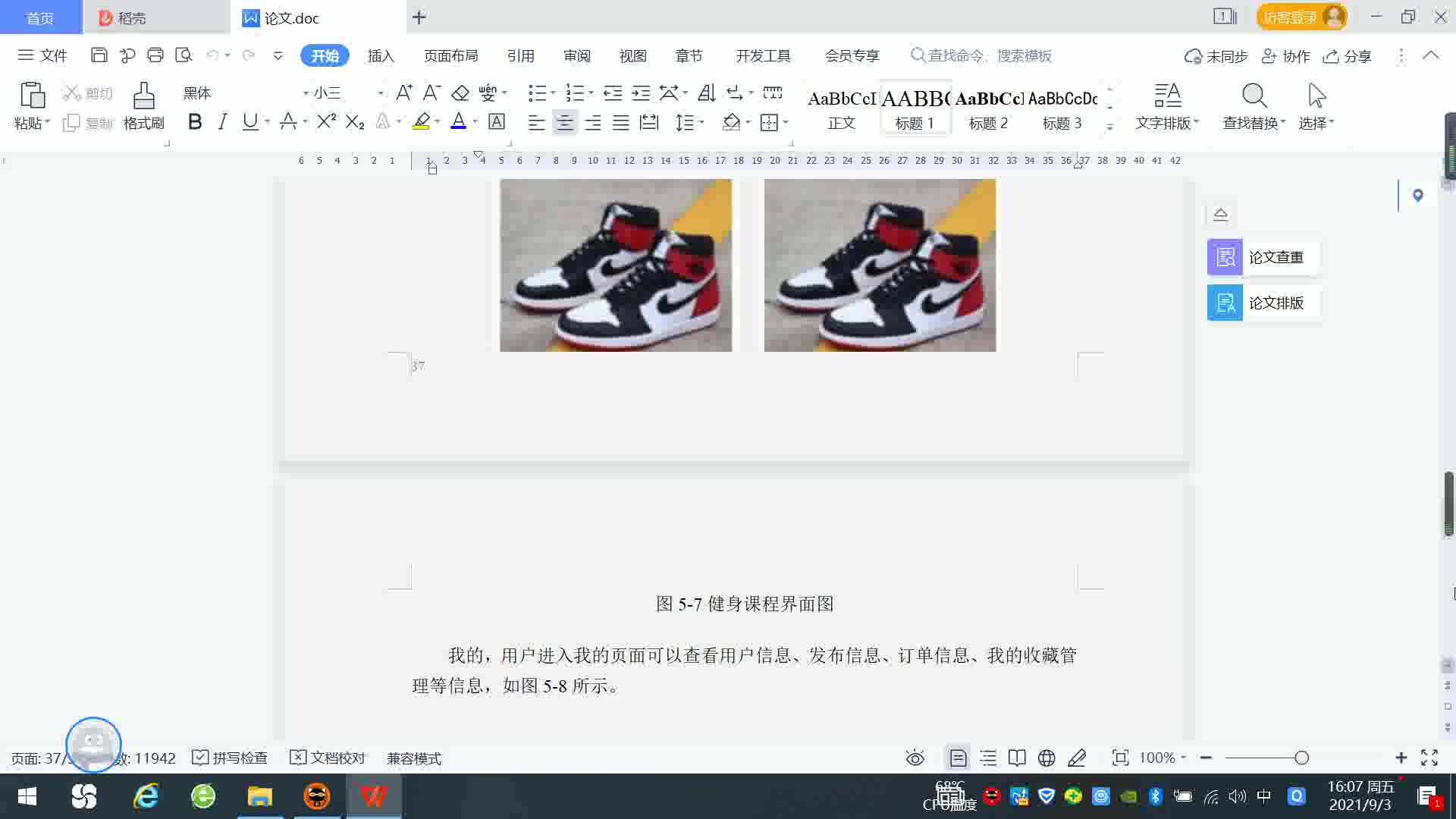Zoom in with the plus icon

pyautogui.click(x=1401, y=758)
